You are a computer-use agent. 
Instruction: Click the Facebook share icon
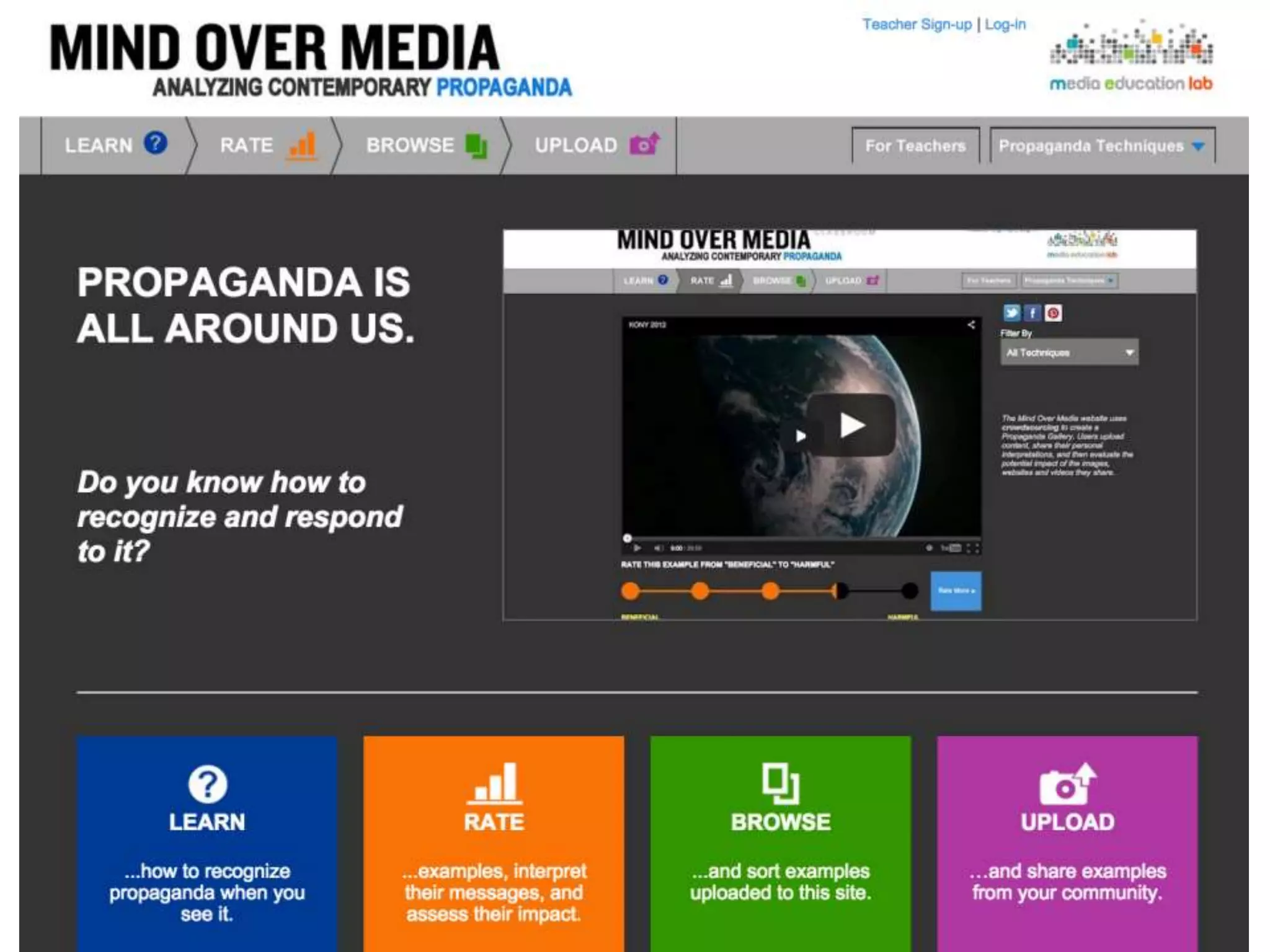point(1032,313)
